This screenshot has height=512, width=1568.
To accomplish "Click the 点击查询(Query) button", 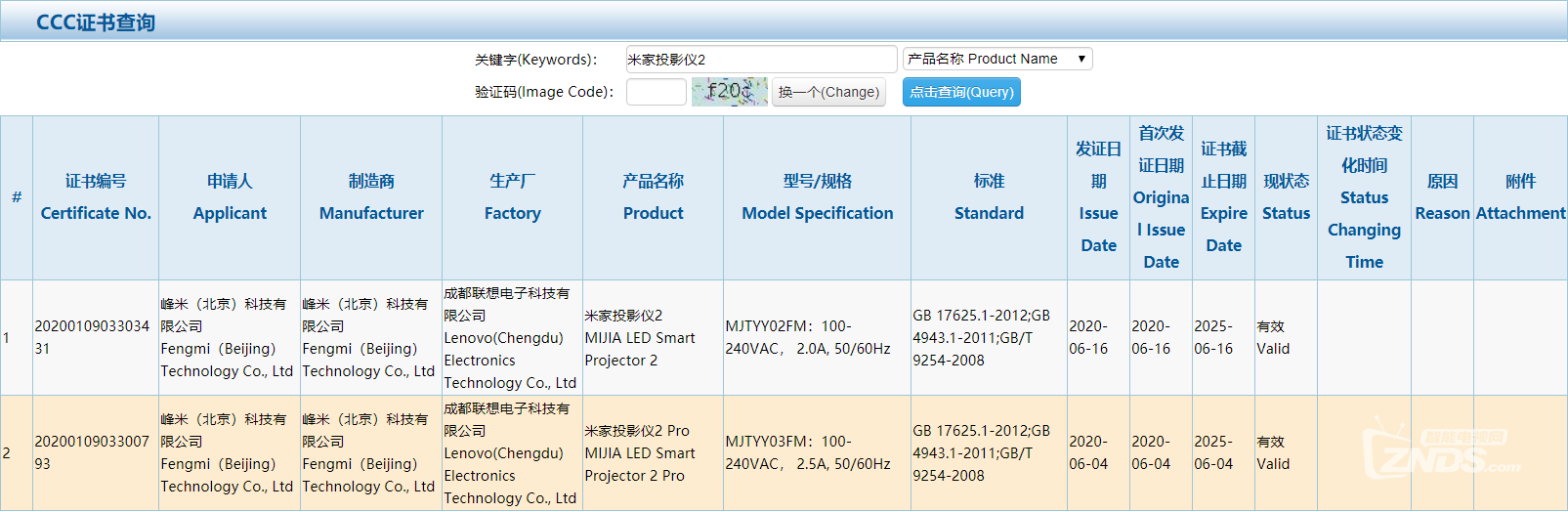I will (x=961, y=93).
